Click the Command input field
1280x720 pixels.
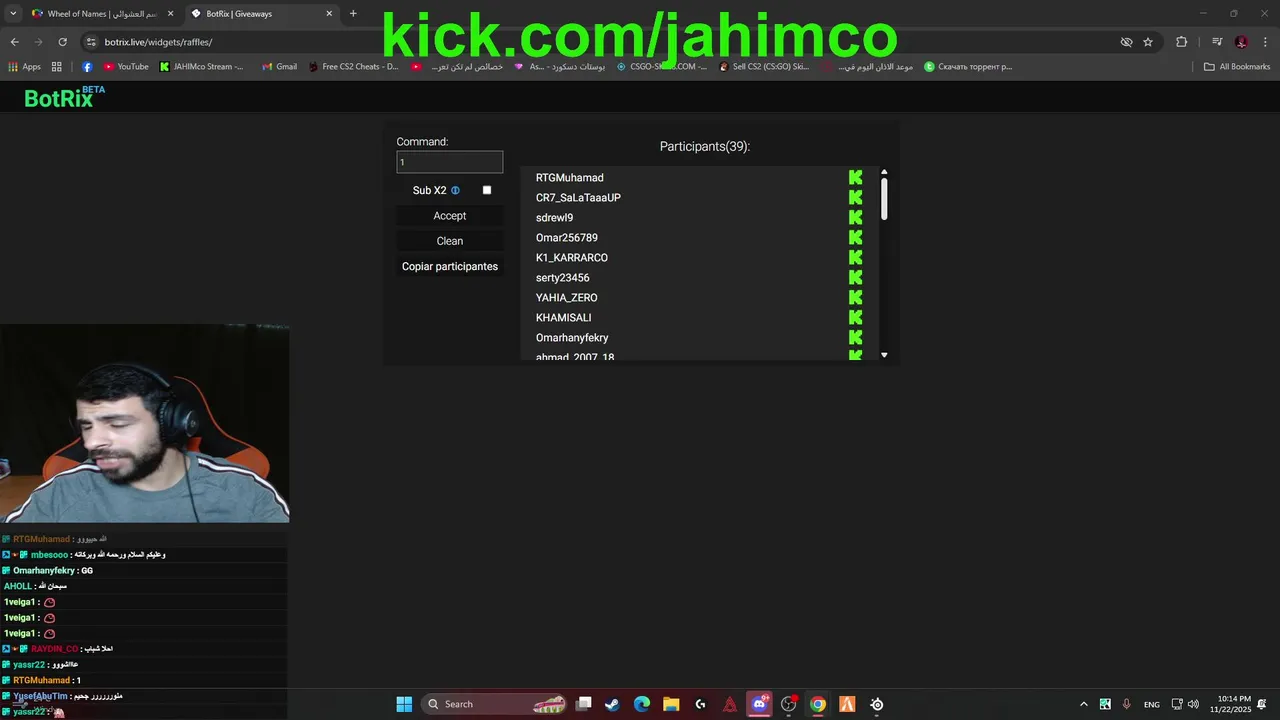point(450,162)
